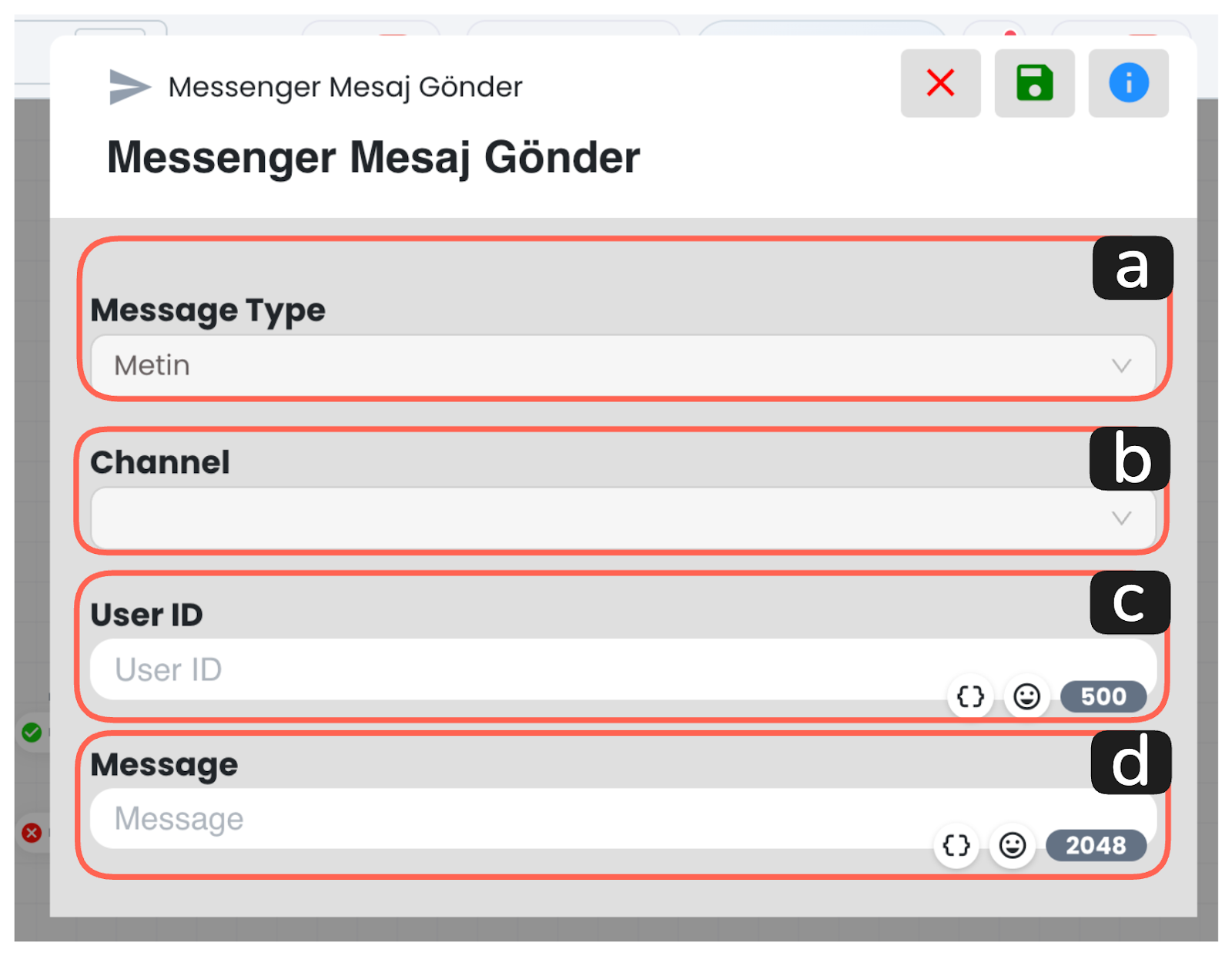1232x956 pixels.
Task: Click the chevron arrow in Channel selector
Action: 1121,518
